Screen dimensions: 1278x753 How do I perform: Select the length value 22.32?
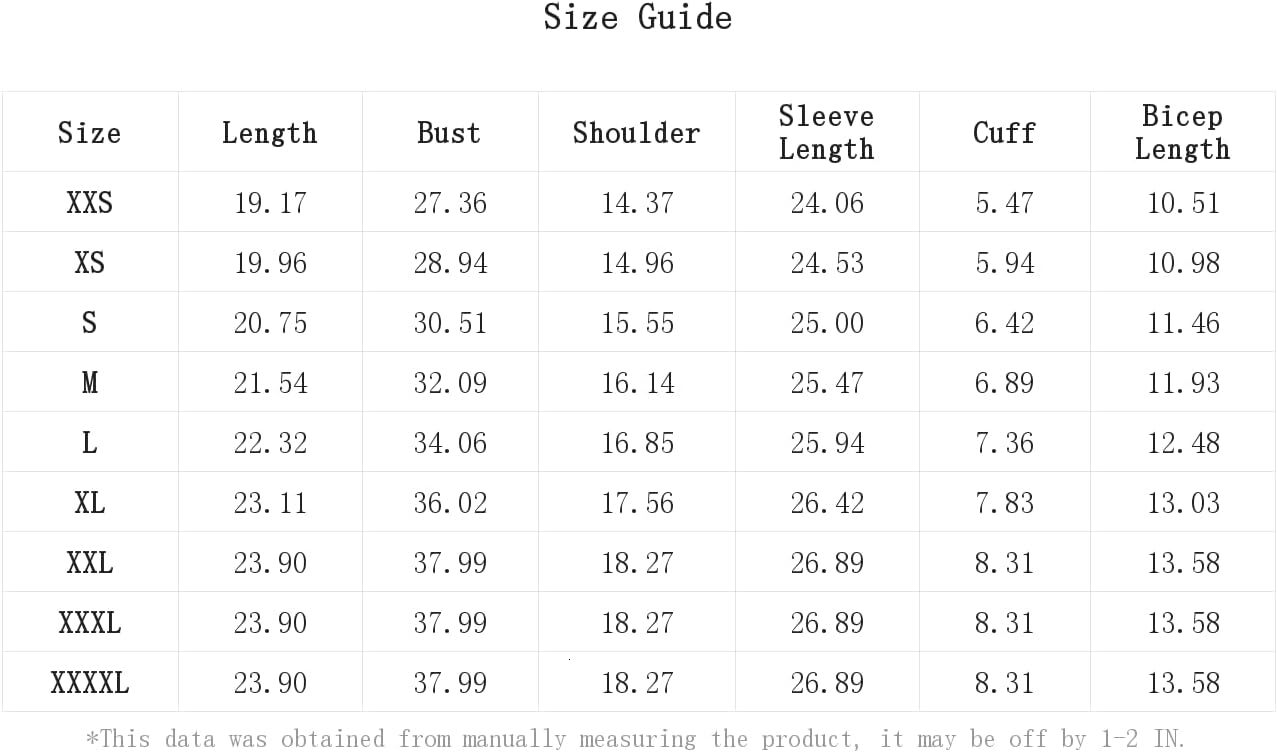(x=270, y=443)
